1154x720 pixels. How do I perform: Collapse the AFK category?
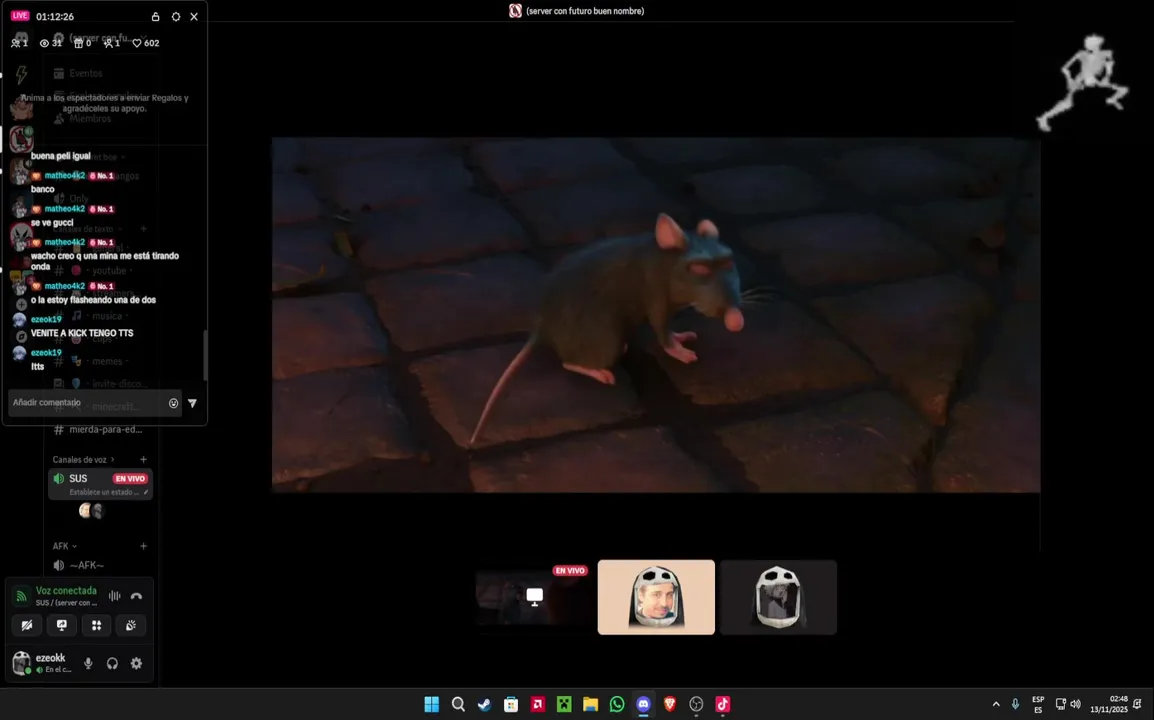pyautogui.click(x=65, y=546)
